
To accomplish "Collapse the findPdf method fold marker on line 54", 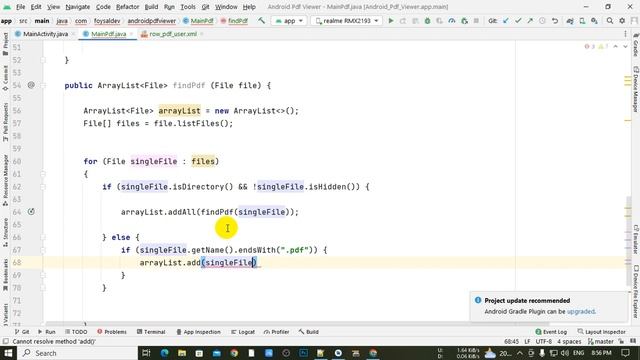I will tap(43, 85).
